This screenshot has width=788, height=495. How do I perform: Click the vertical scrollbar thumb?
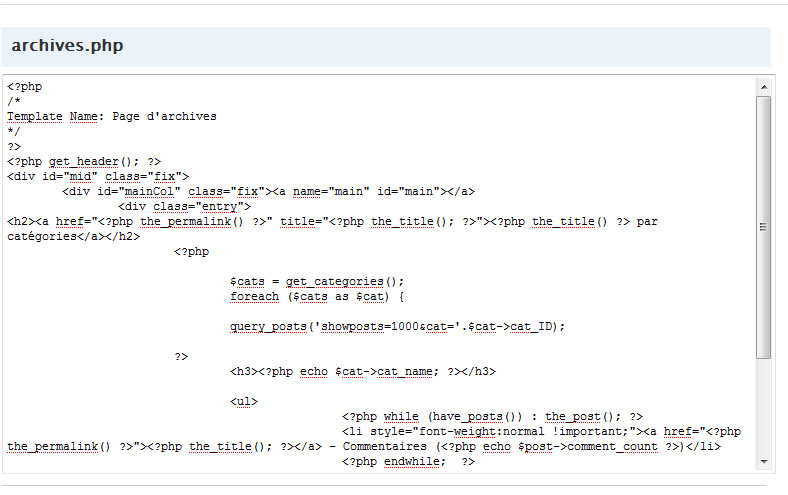tap(764, 227)
